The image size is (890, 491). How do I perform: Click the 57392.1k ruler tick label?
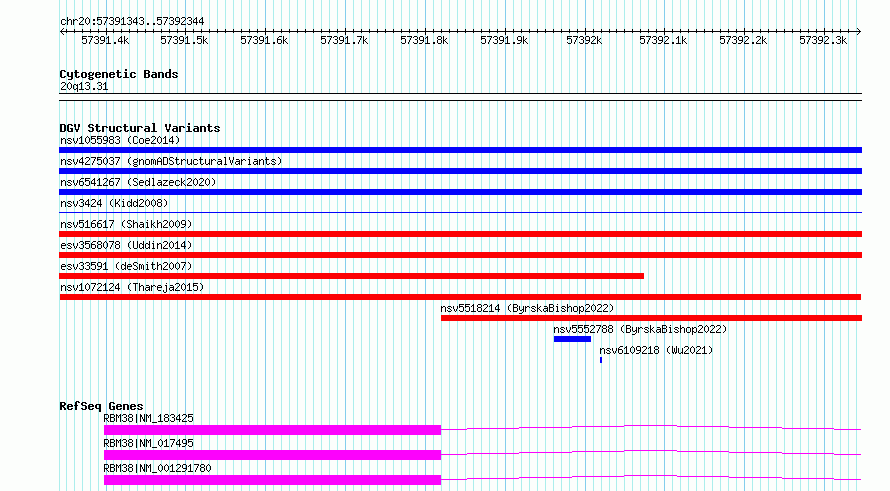click(663, 40)
